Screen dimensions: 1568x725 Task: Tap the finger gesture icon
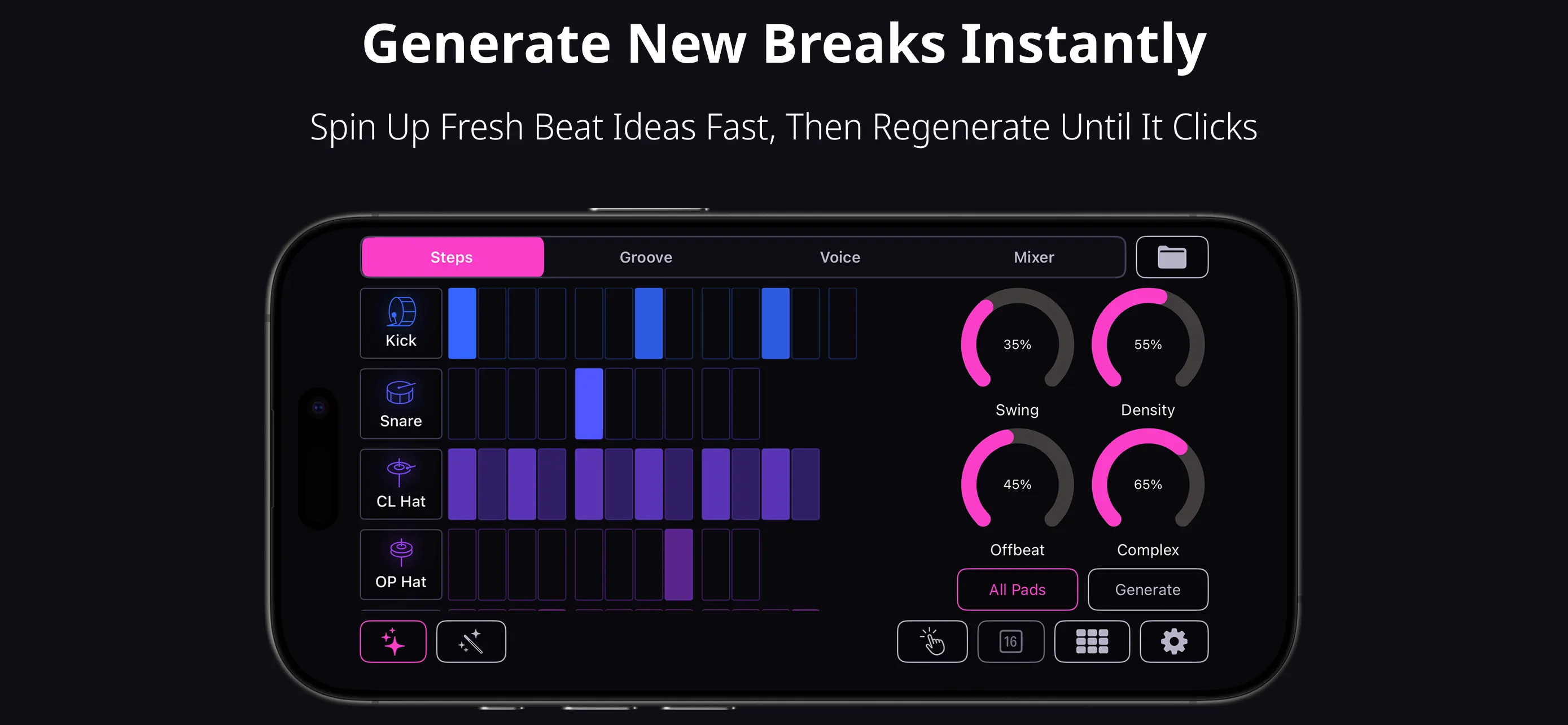pyautogui.click(x=932, y=641)
